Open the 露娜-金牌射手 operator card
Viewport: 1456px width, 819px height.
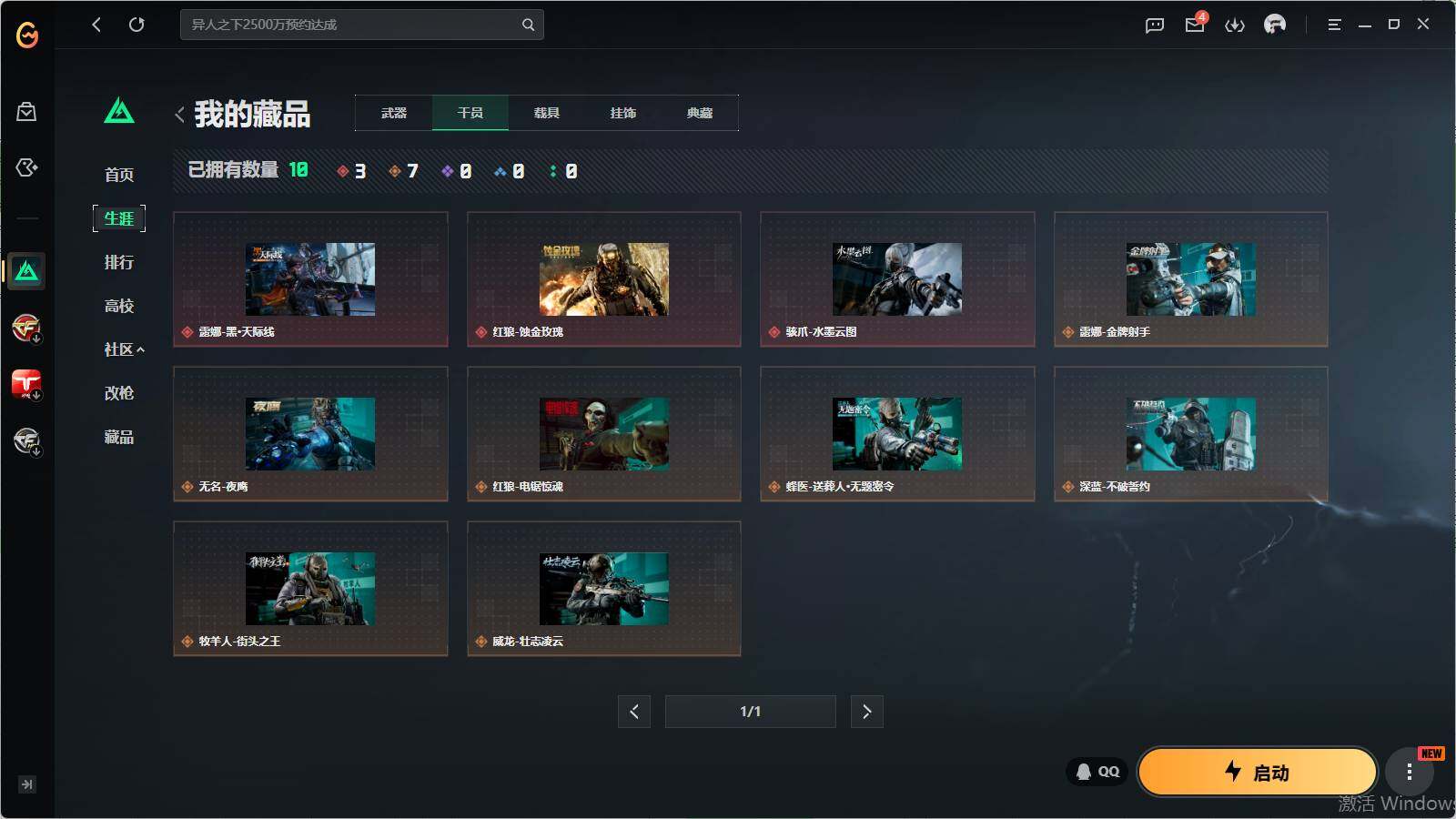1191,279
